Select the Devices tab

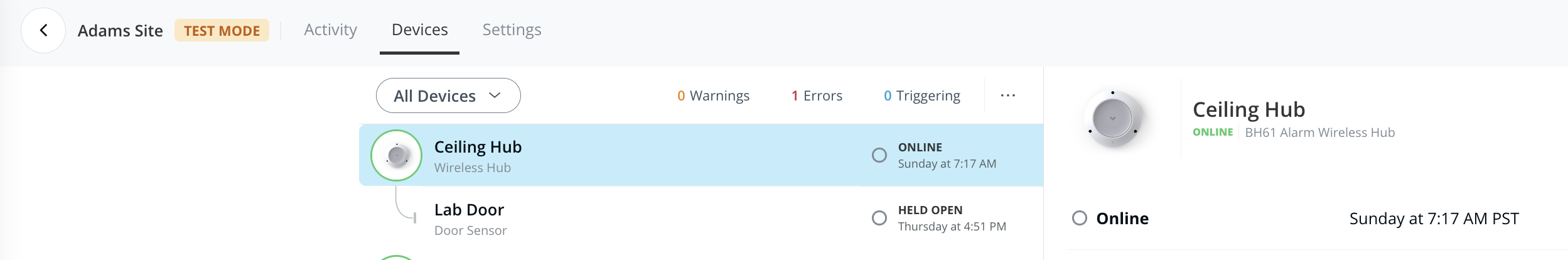[x=419, y=30]
